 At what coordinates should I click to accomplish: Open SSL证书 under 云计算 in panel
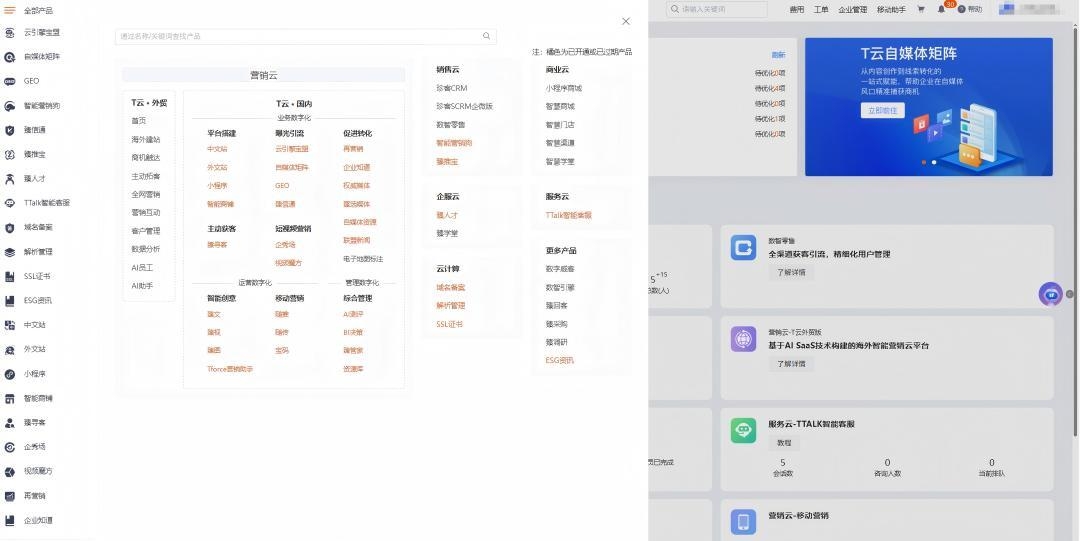coord(450,324)
